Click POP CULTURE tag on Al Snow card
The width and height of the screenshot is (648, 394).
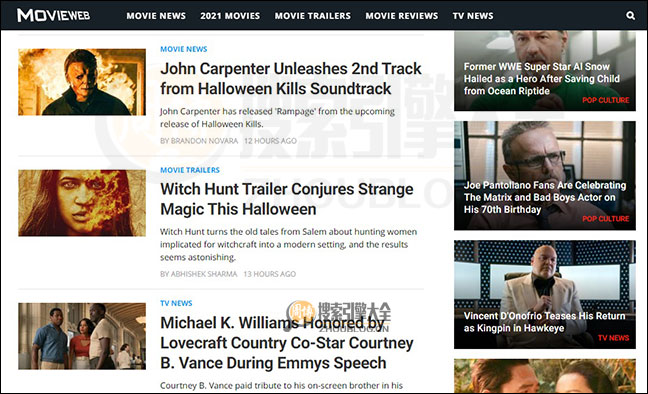[605, 100]
